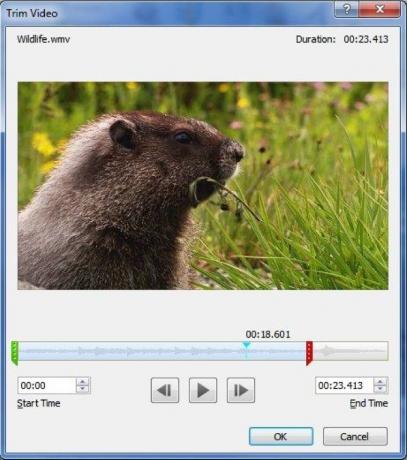Close the Trim Video dialog
Screen dimensions: 407x460
click(379, 9)
